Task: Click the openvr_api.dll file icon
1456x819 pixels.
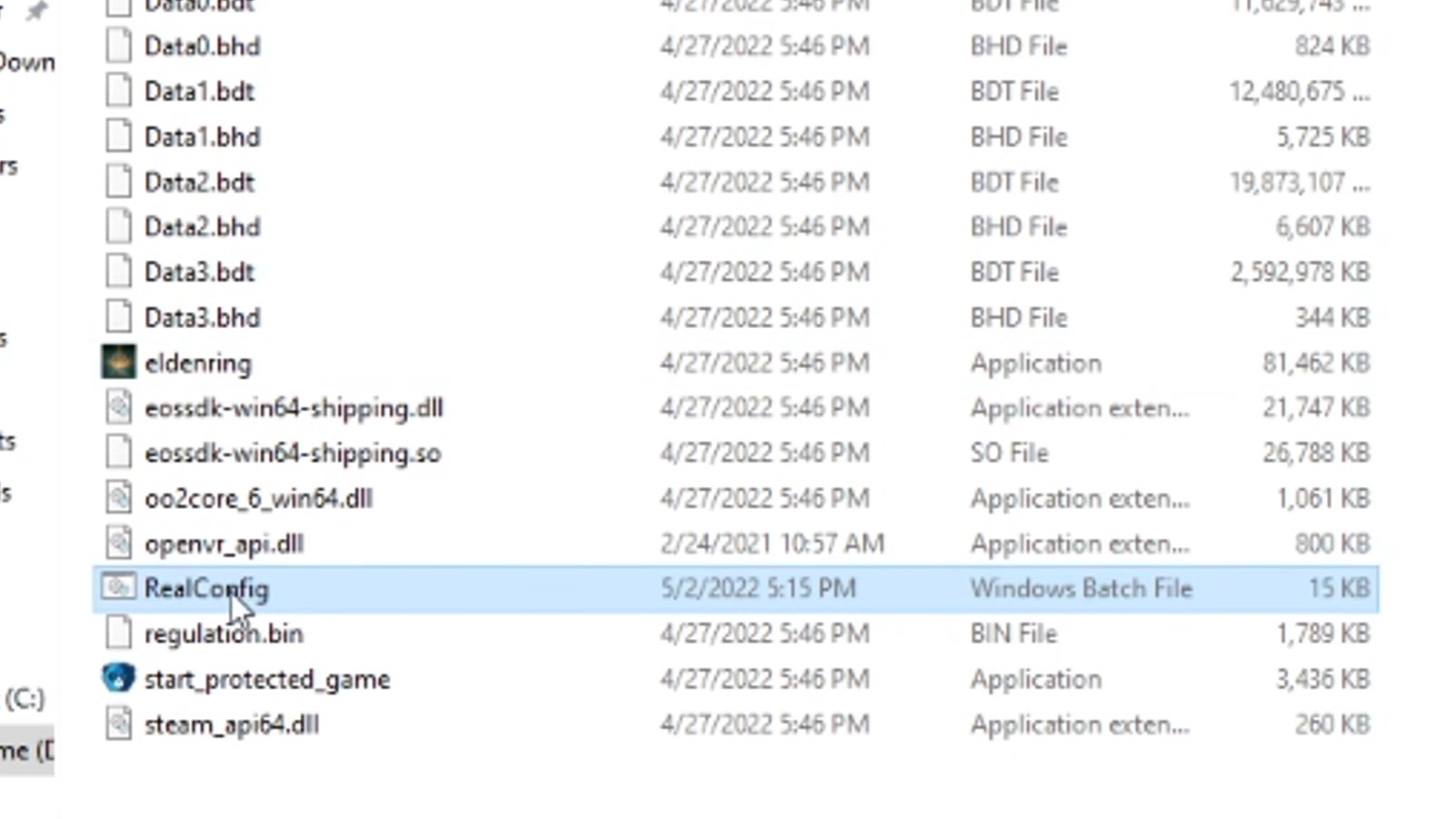Action: coord(118,544)
